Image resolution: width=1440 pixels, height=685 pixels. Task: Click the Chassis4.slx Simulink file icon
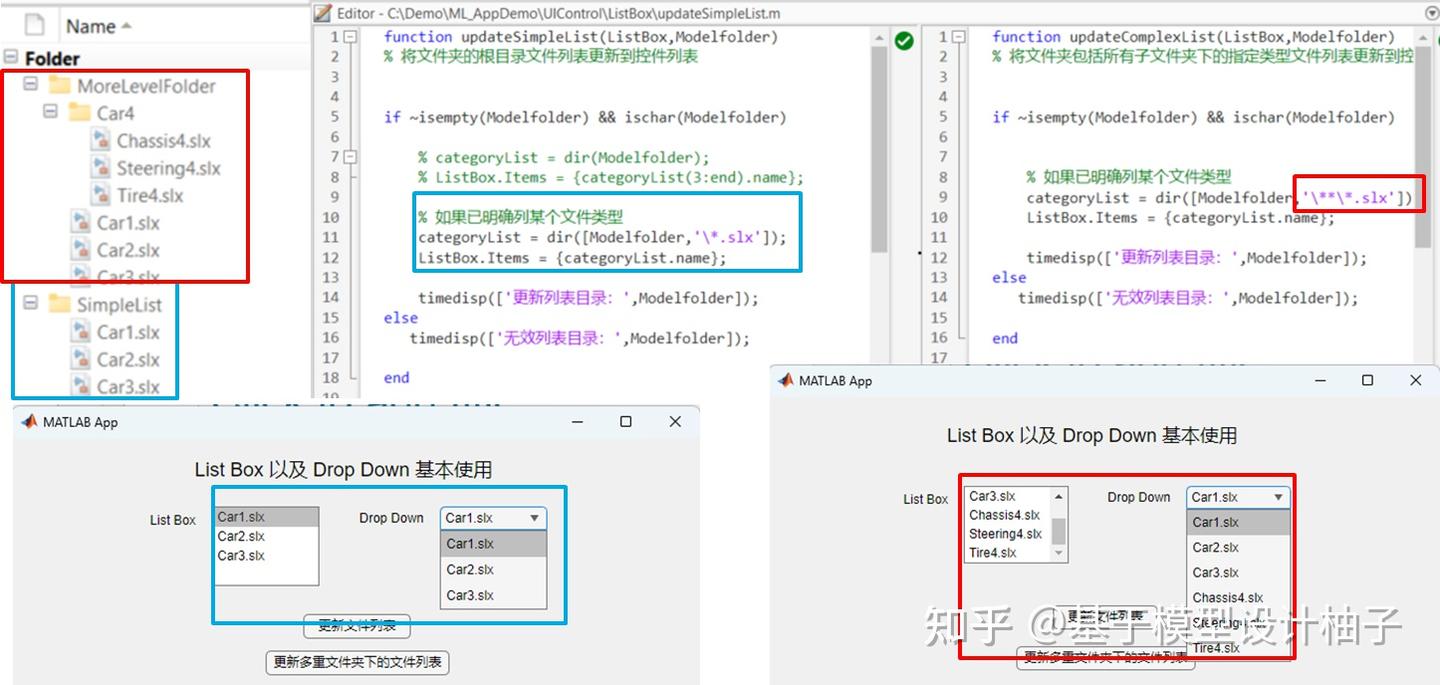point(100,141)
